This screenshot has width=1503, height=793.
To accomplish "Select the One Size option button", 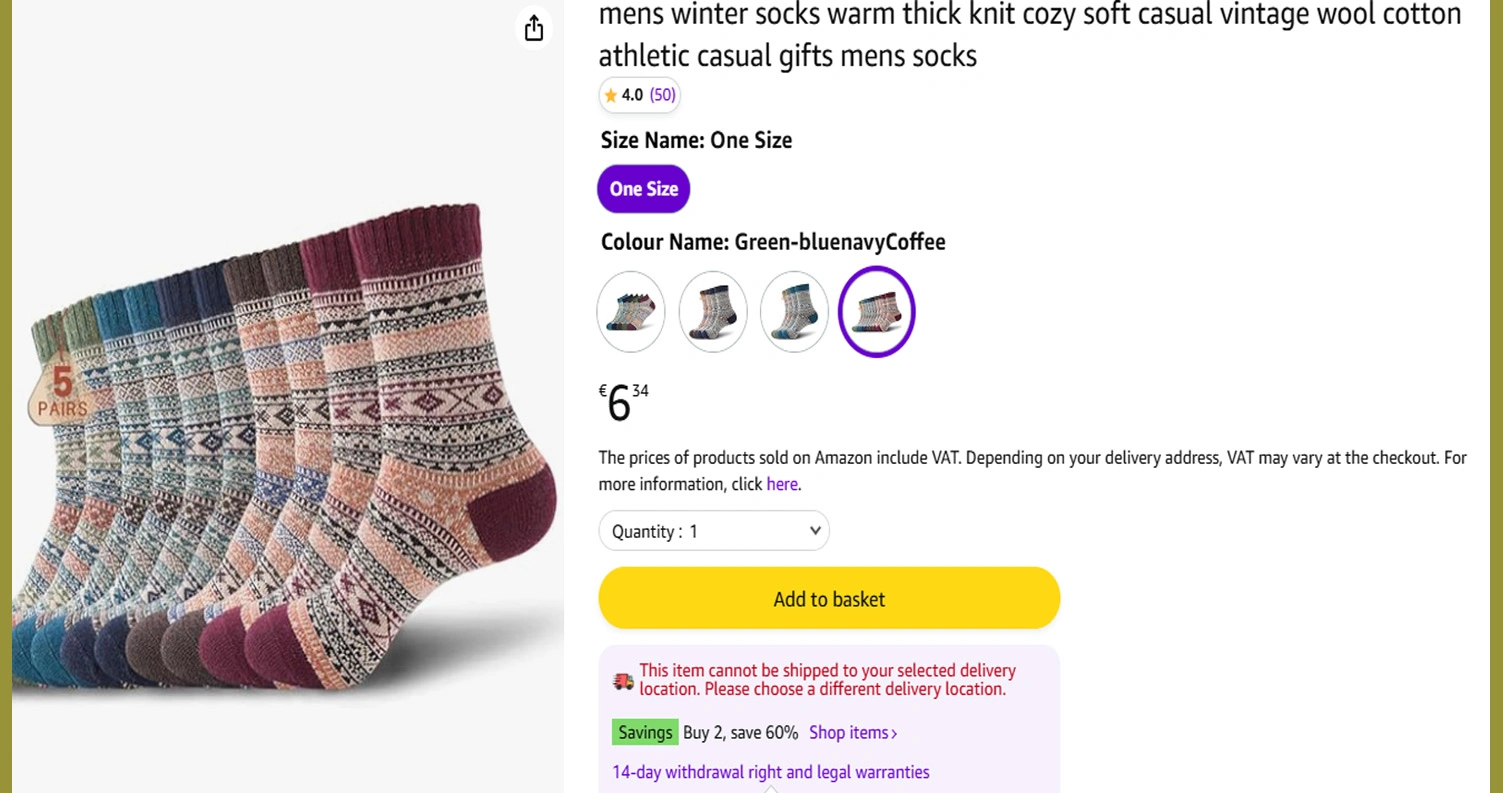I will [x=643, y=189].
